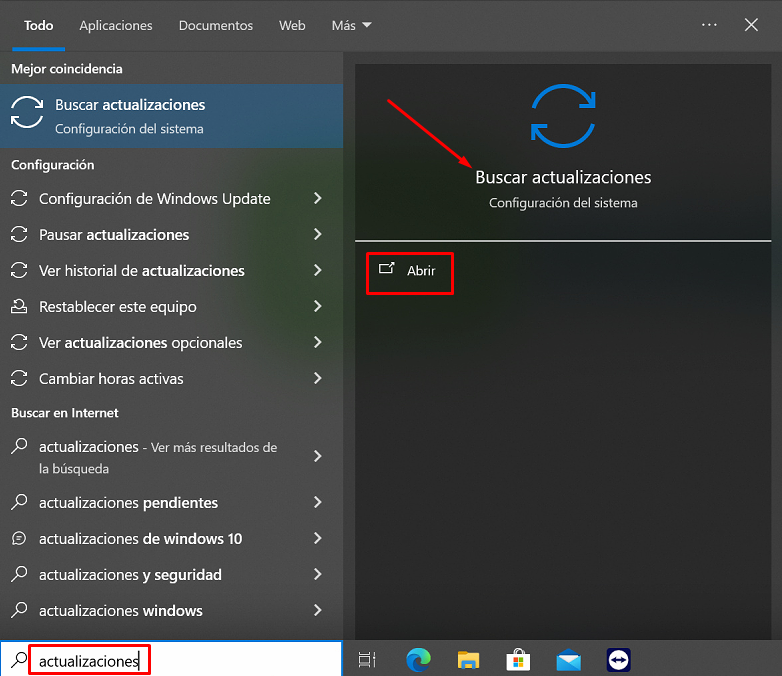Click the sync icon next to Ver actualizaciones opcionales
Screen dimensions: 782x676
click(19, 342)
